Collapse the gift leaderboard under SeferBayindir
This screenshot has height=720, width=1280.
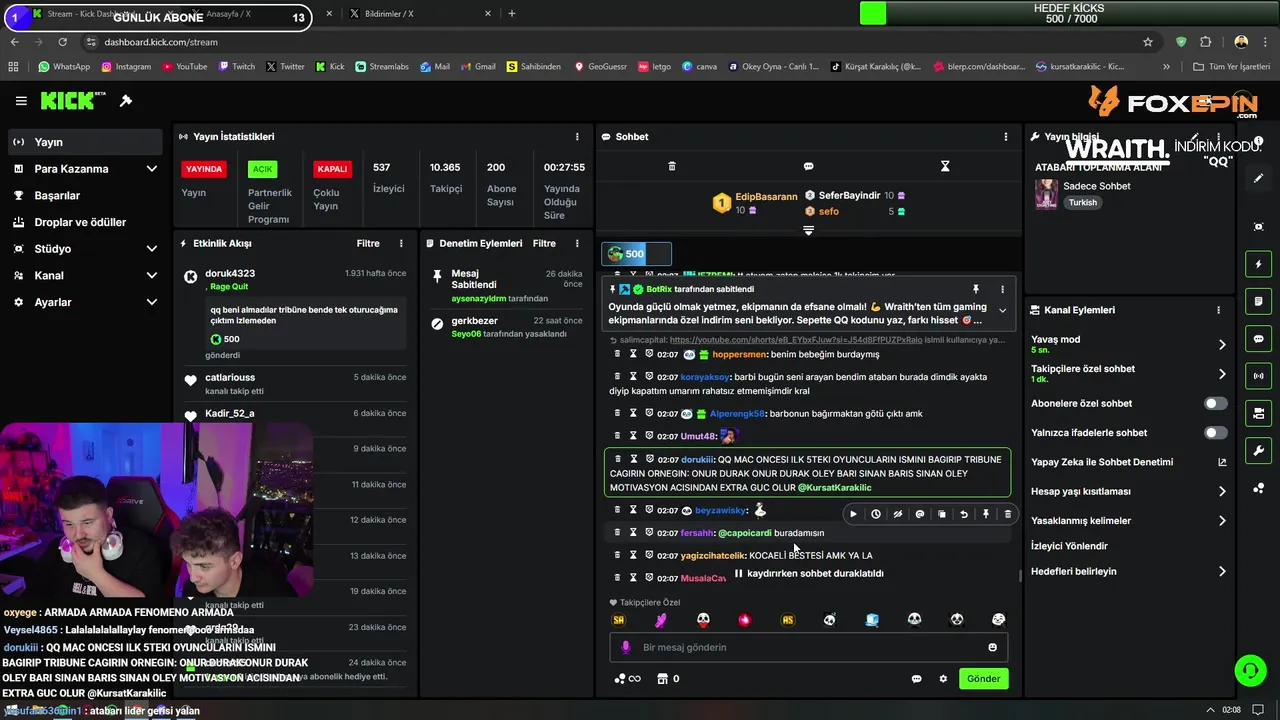[808, 230]
